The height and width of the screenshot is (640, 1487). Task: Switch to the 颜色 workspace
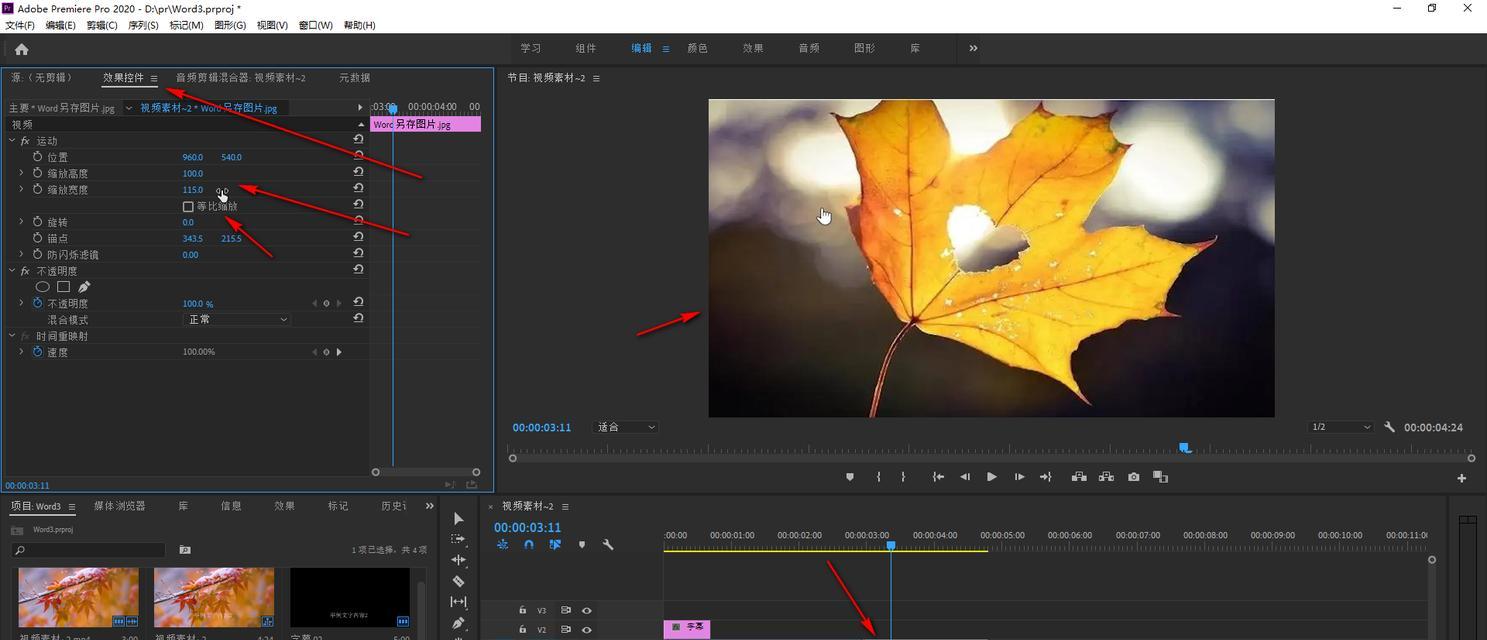point(697,48)
